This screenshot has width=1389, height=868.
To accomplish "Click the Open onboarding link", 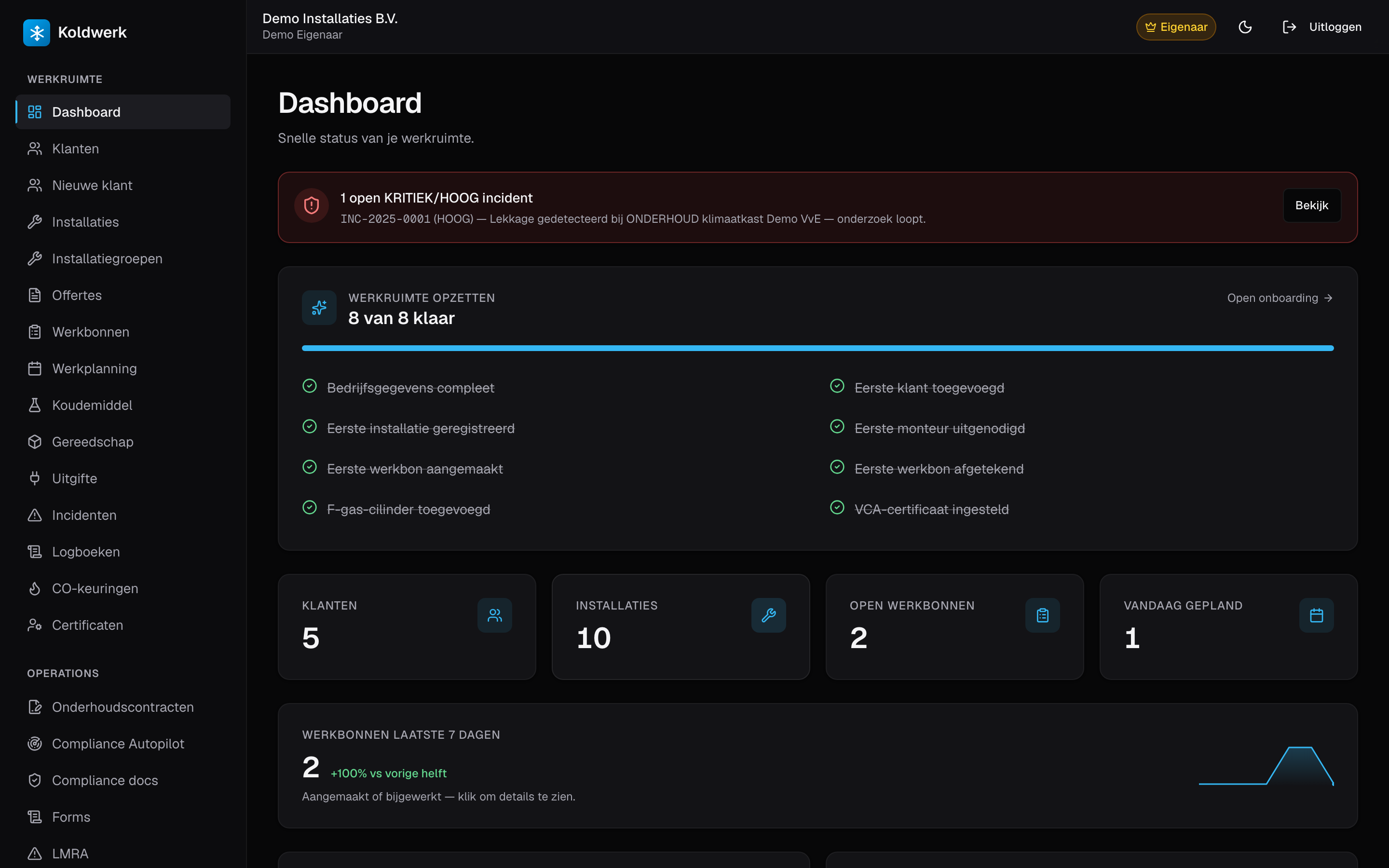I will pos(1280,298).
